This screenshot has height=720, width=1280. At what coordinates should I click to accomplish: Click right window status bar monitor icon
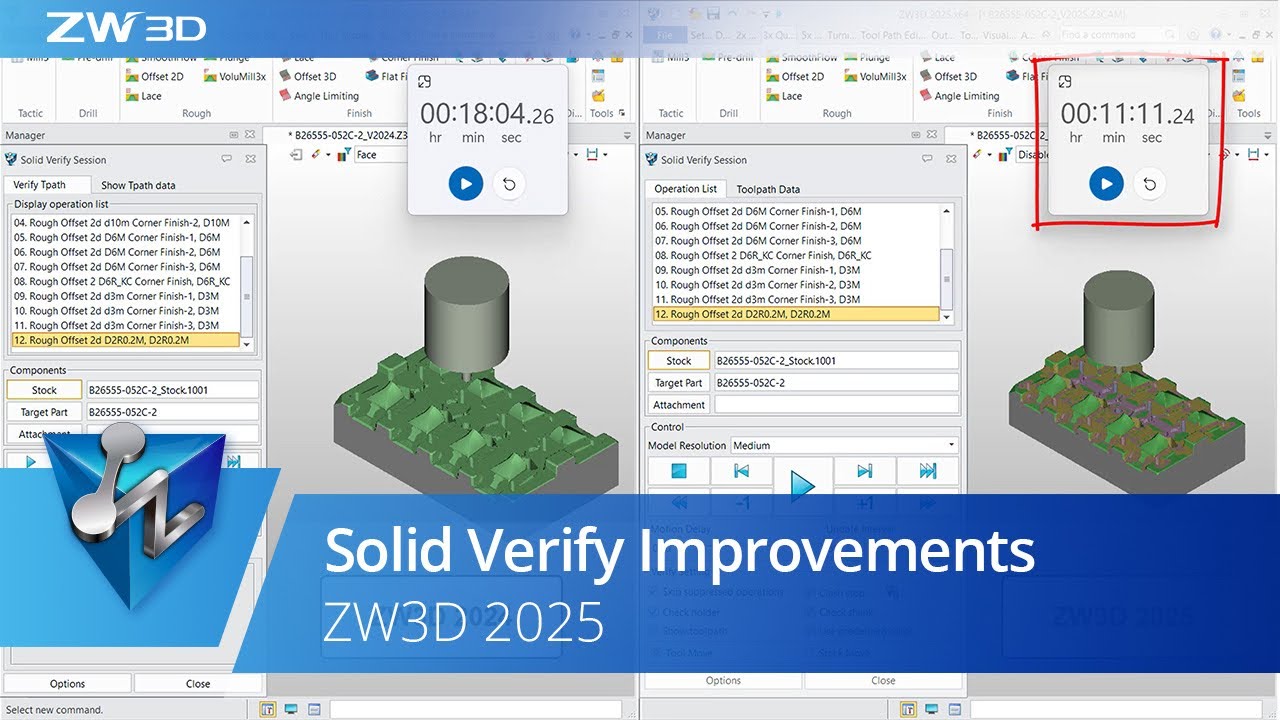point(931,709)
